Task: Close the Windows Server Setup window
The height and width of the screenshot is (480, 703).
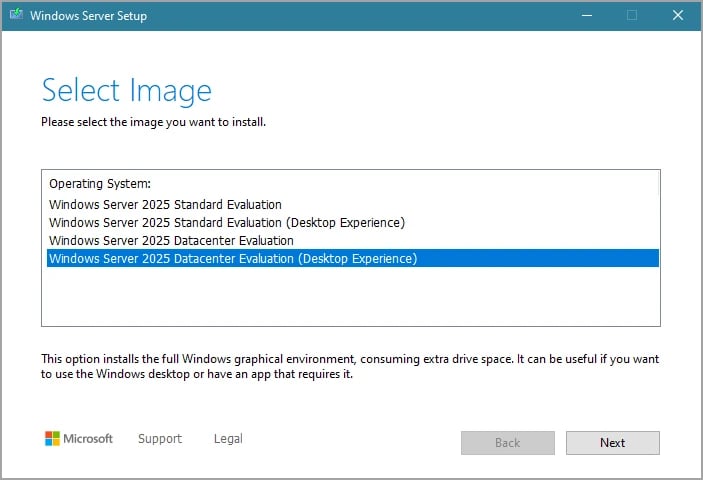Action: pos(677,15)
